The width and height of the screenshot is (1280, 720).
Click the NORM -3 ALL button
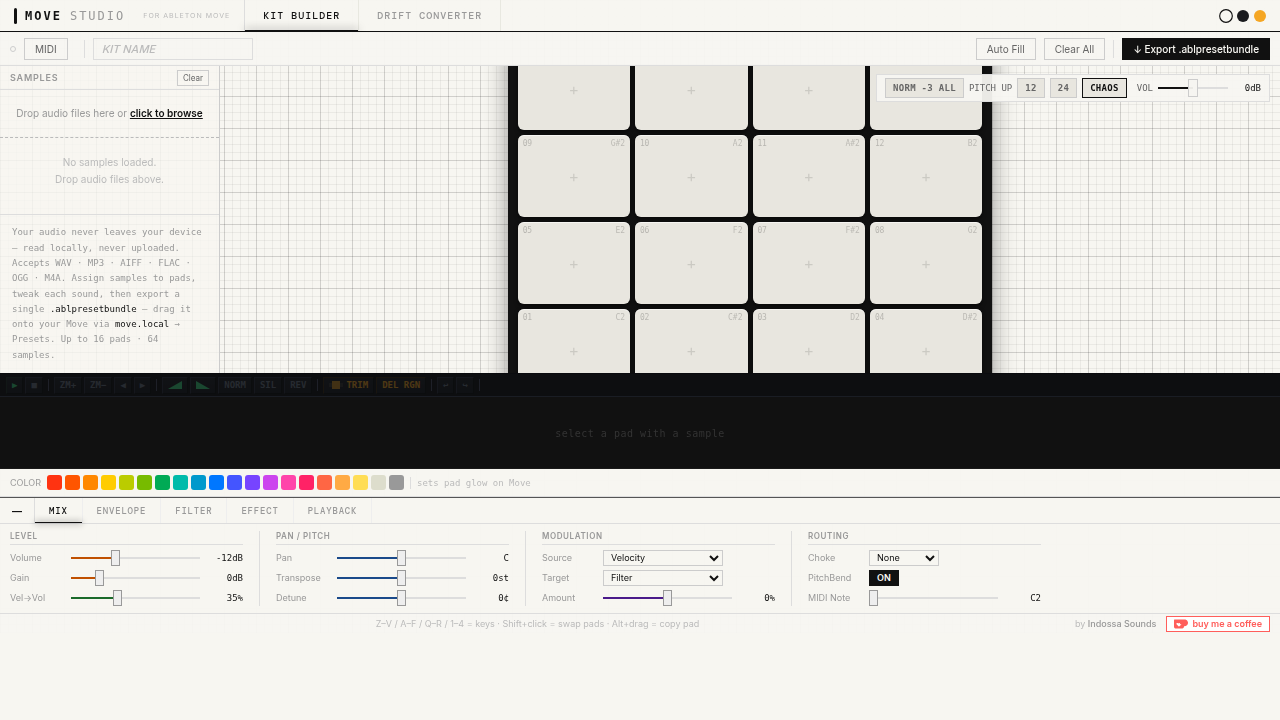(x=924, y=88)
